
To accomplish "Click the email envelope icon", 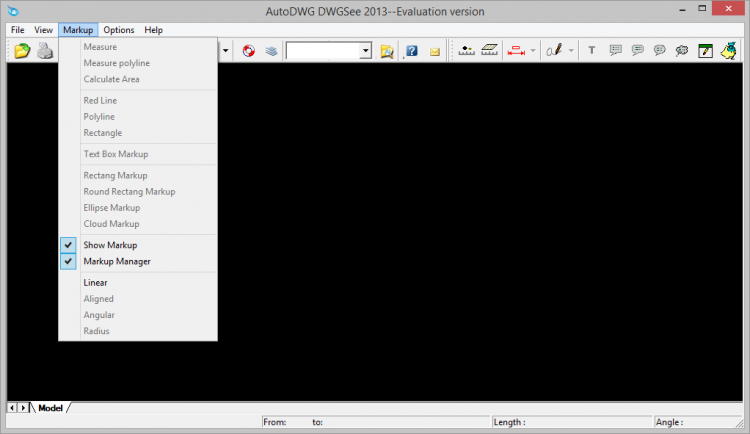I will coord(435,52).
